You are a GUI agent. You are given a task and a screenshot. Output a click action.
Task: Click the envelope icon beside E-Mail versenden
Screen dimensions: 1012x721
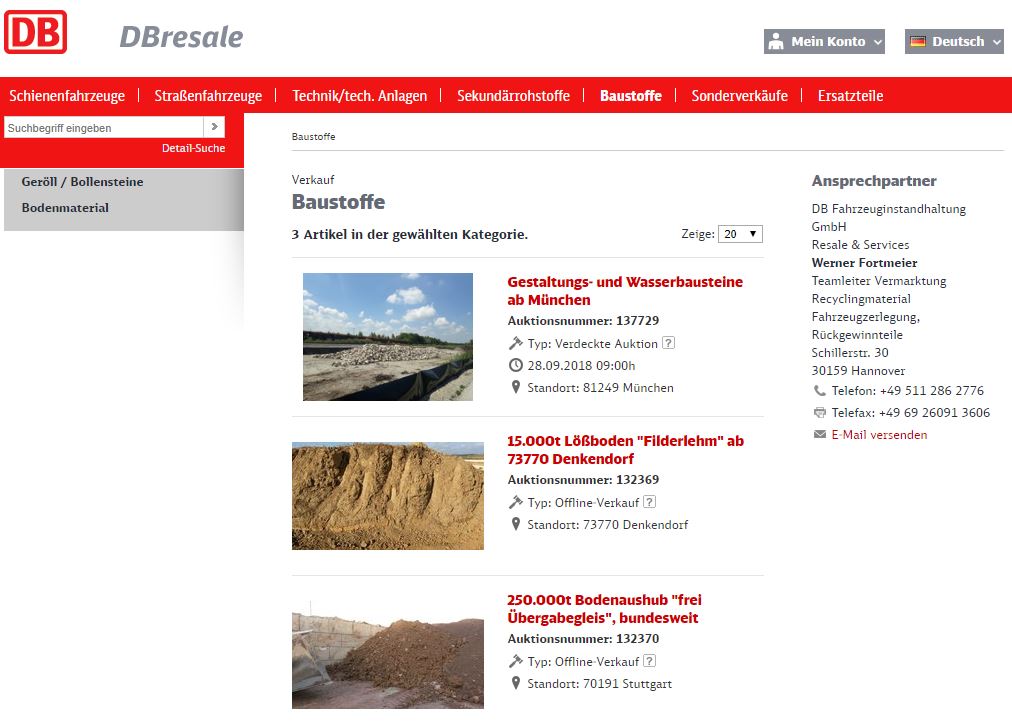820,434
